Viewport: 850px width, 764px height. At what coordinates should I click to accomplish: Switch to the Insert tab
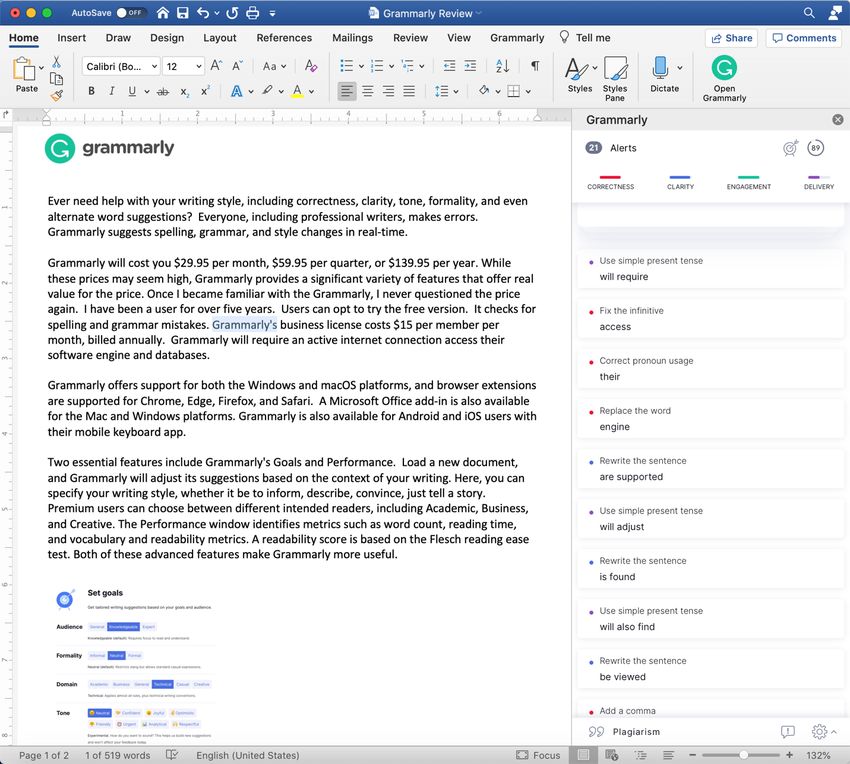[x=72, y=37]
